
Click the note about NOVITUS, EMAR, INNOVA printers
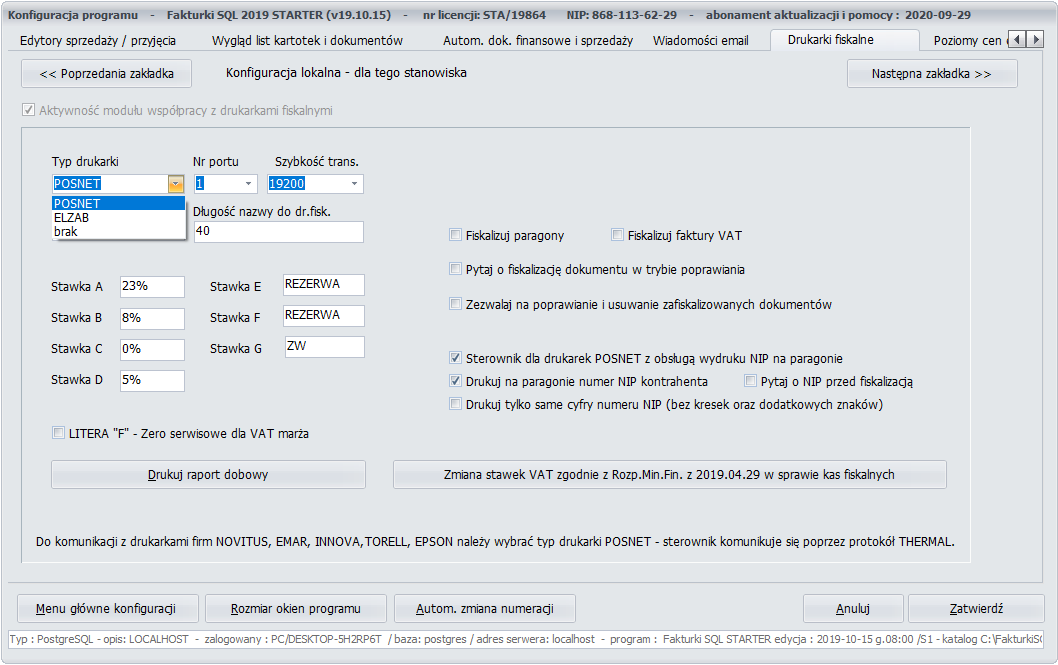point(495,542)
